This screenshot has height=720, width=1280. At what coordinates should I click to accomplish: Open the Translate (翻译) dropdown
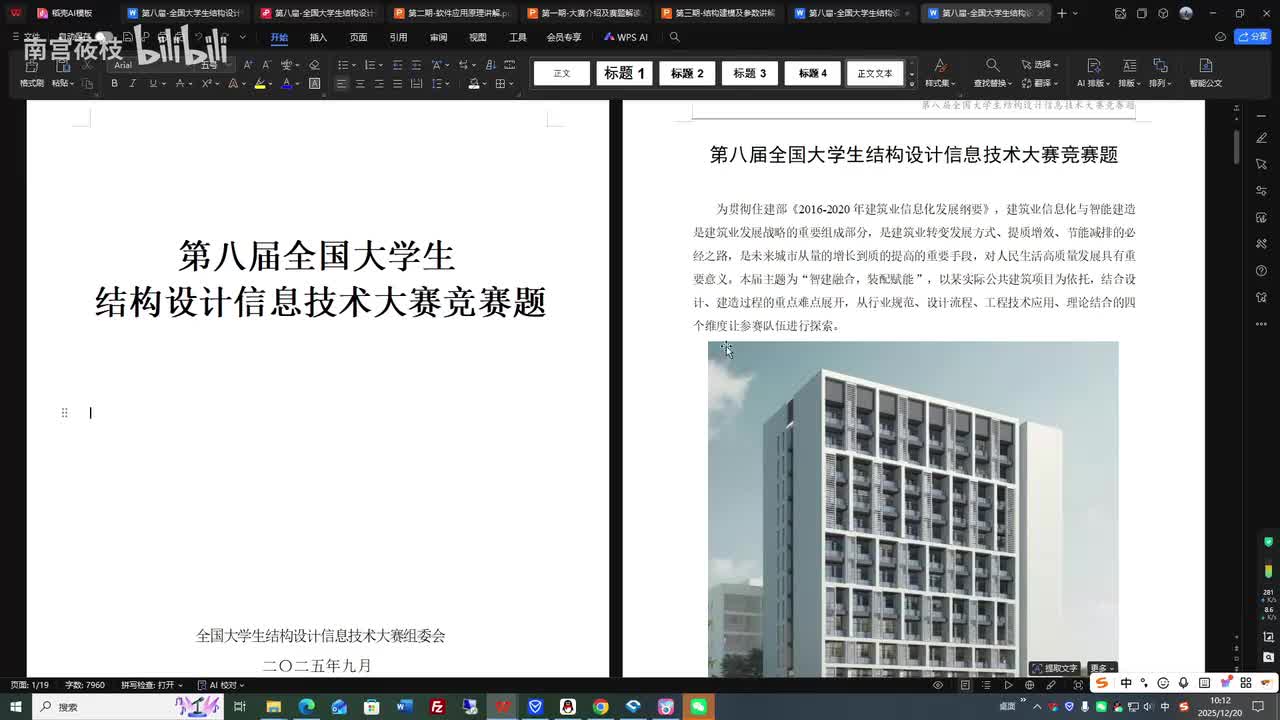pos(1040,83)
